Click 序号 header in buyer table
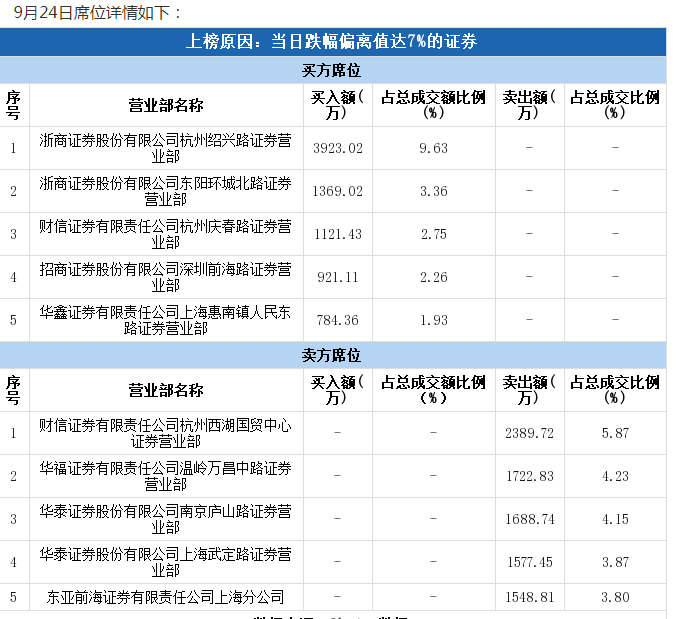The height and width of the screenshot is (619, 677). [x=13, y=105]
